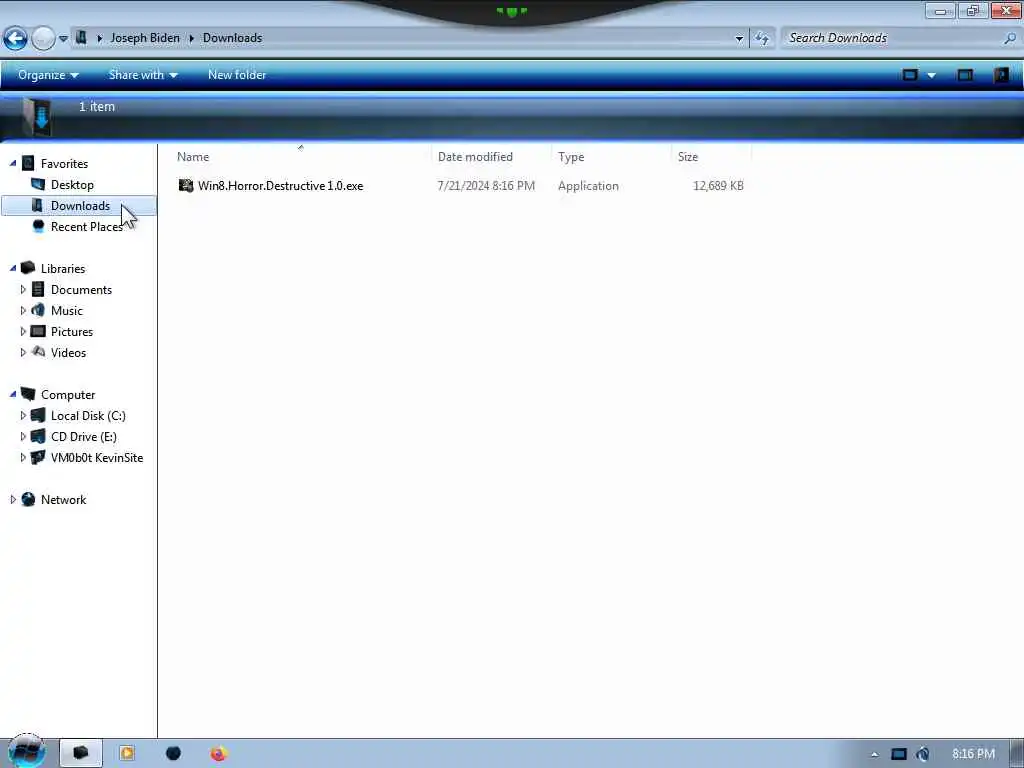Open the view options dropdown arrow
The height and width of the screenshot is (768, 1024).
tap(932, 76)
